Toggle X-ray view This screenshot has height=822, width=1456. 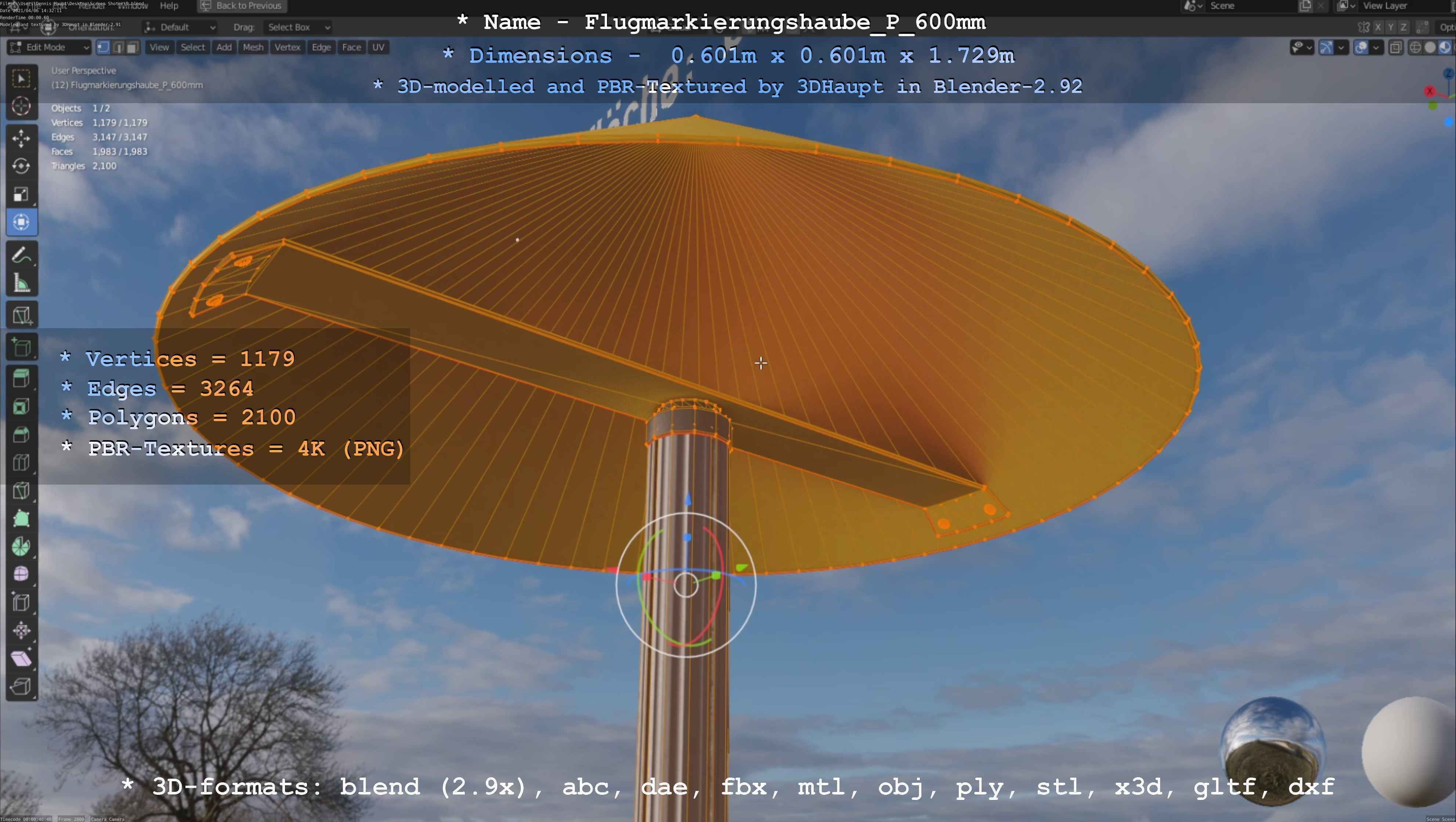click(1395, 47)
